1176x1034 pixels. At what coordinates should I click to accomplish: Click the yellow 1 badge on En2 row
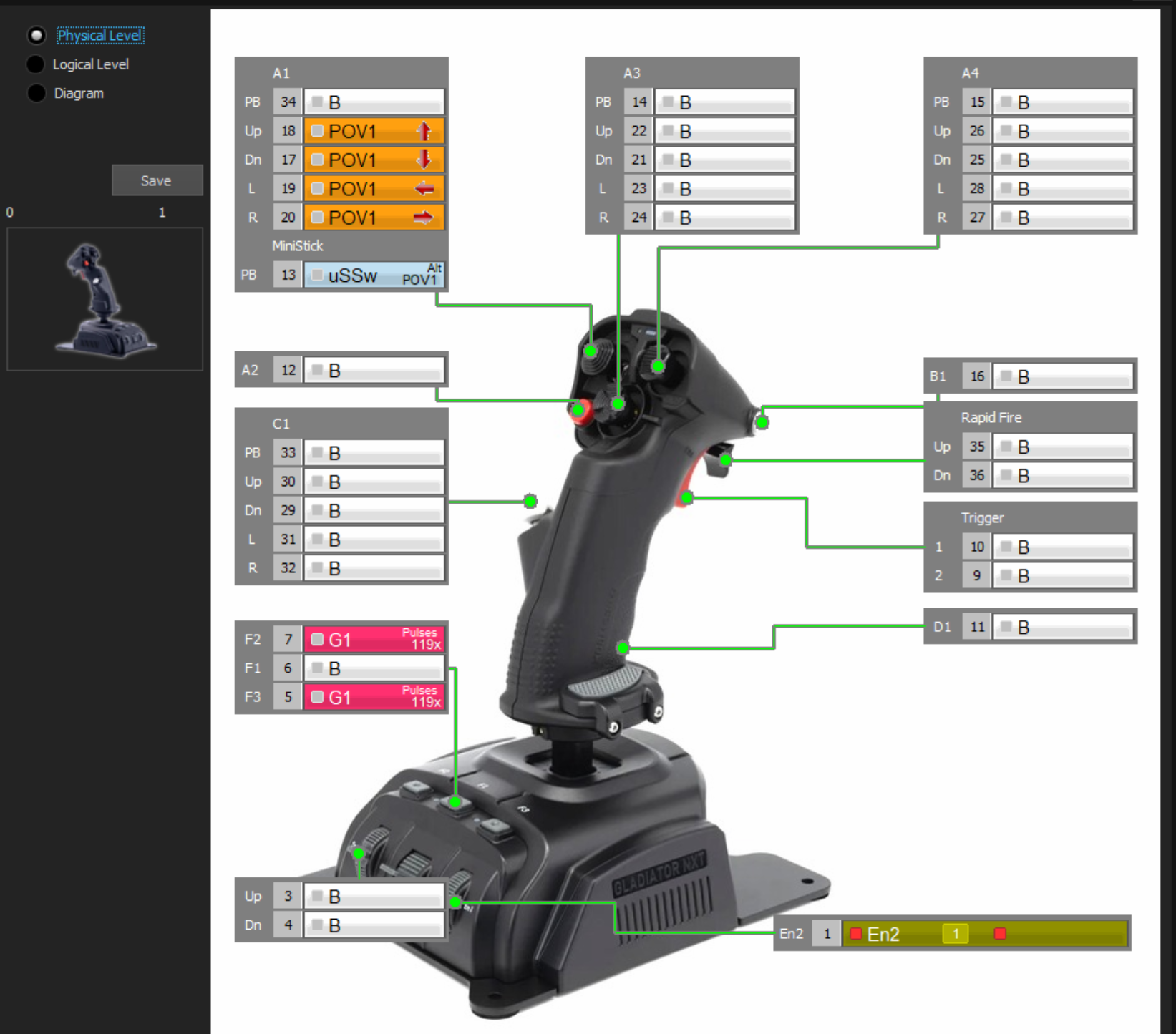point(955,933)
